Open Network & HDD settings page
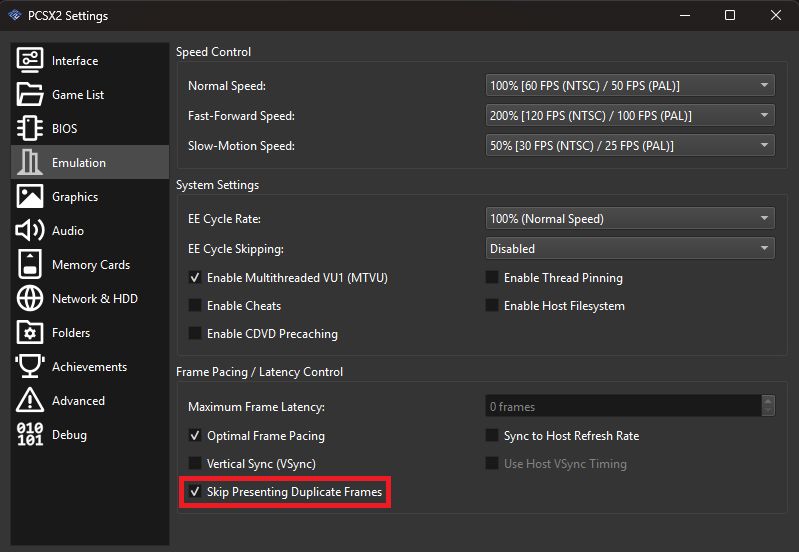This screenshot has width=799, height=552. coord(90,298)
